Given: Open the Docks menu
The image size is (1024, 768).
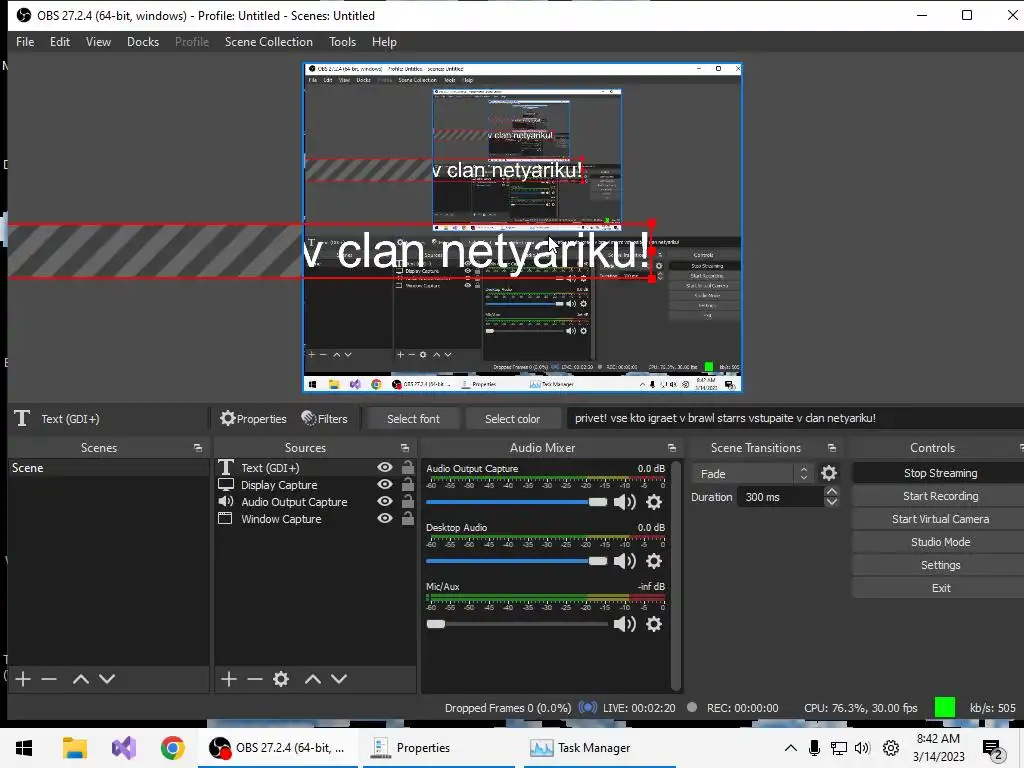Looking at the screenshot, I should (143, 42).
